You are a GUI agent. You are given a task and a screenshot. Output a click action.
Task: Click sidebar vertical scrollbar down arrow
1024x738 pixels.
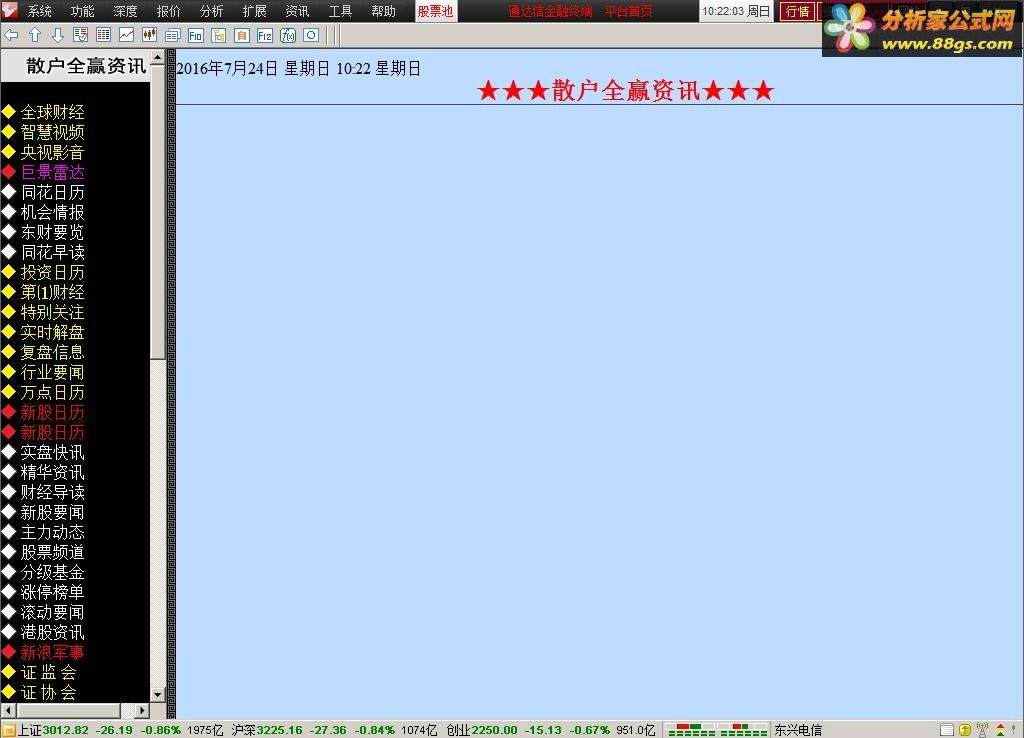click(157, 695)
